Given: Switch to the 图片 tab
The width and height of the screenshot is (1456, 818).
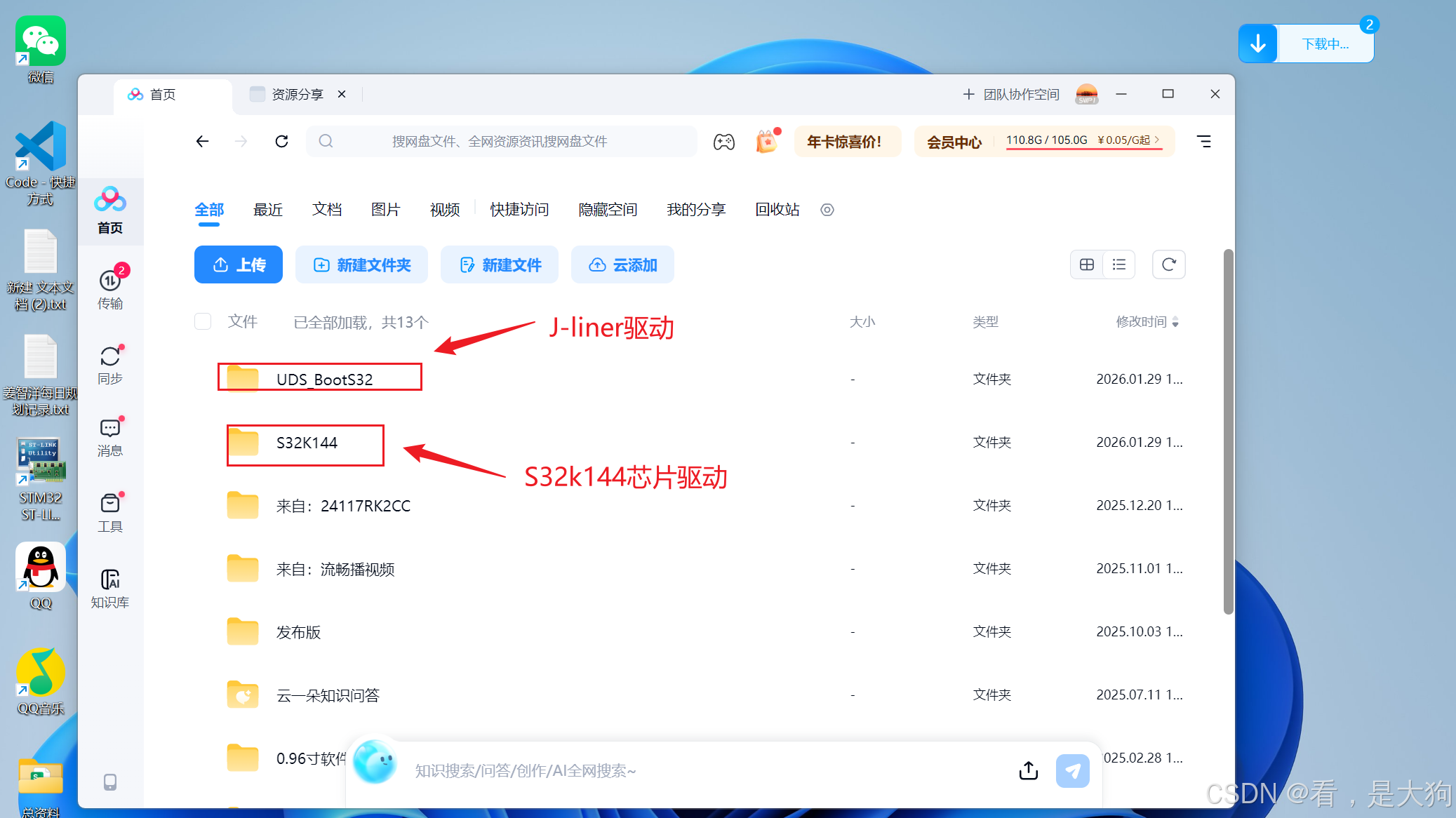Looking at the screenshot, I should pos(385,209).
